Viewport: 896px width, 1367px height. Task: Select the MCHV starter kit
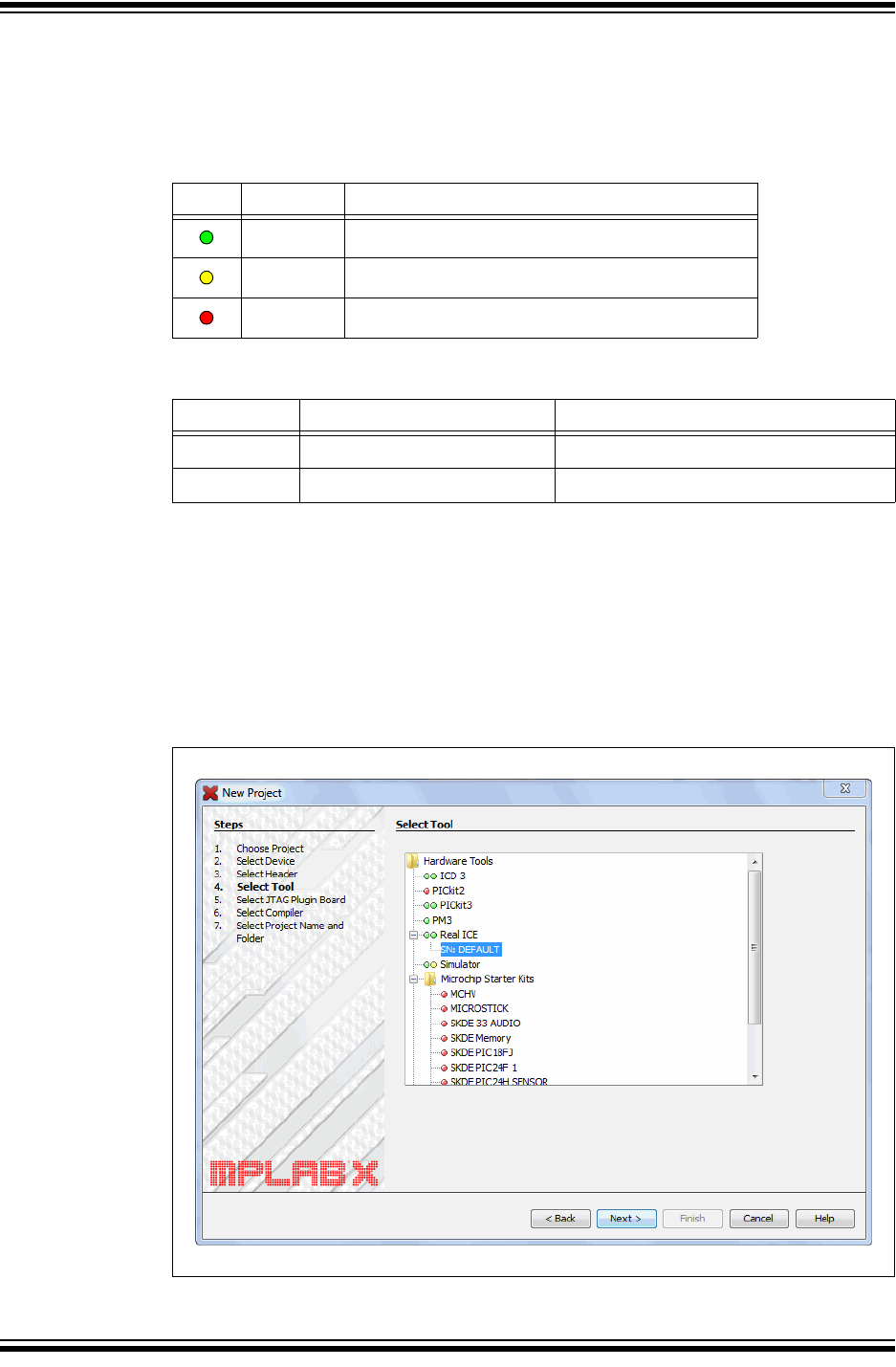click(x=463, y=994)
